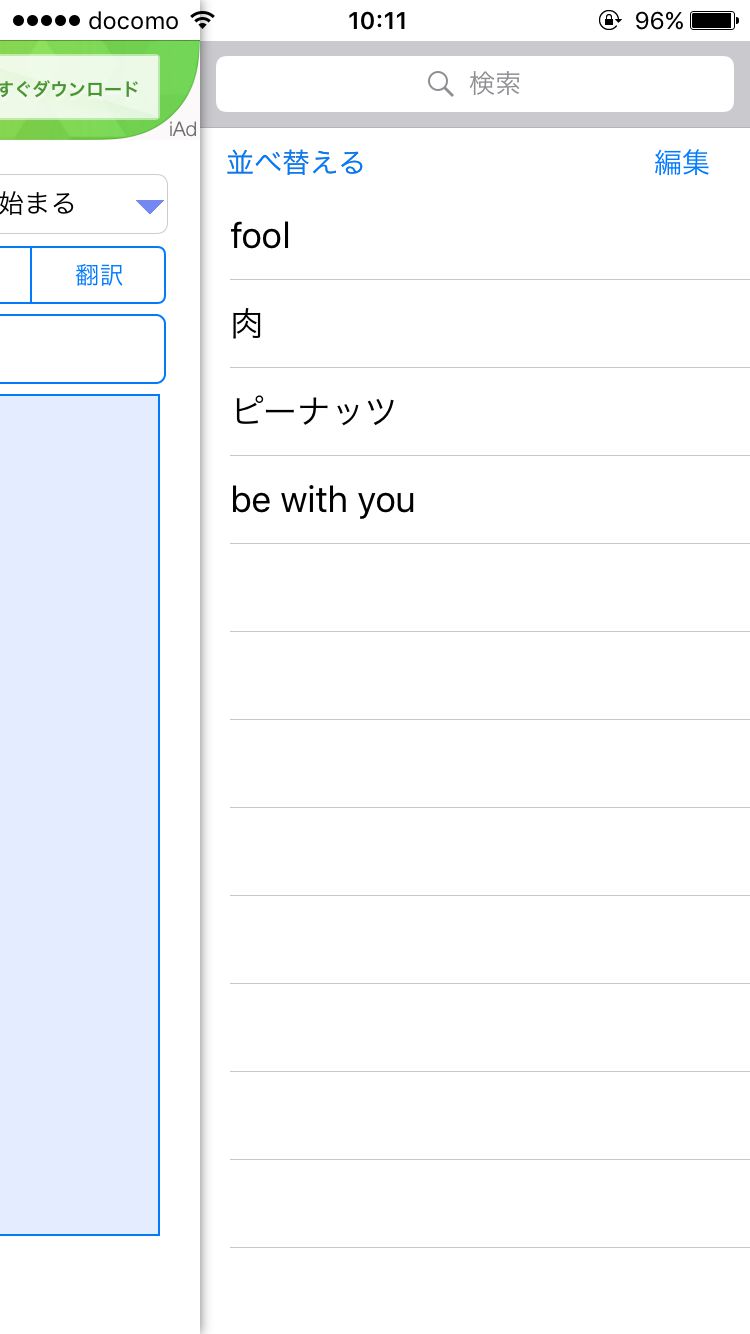Screen dimensions: 750x1334
Task: Click the word input box below 翻訳
Action: [x=80, y=349]
